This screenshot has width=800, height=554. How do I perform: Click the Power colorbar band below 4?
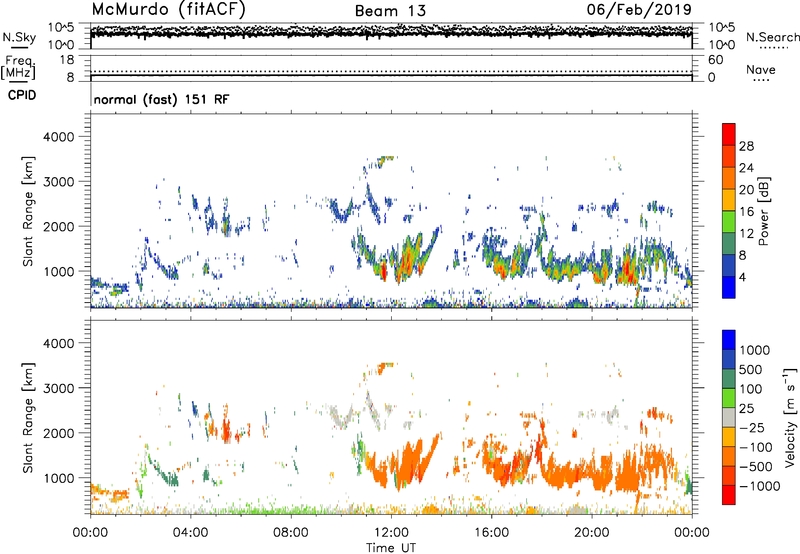729,287
